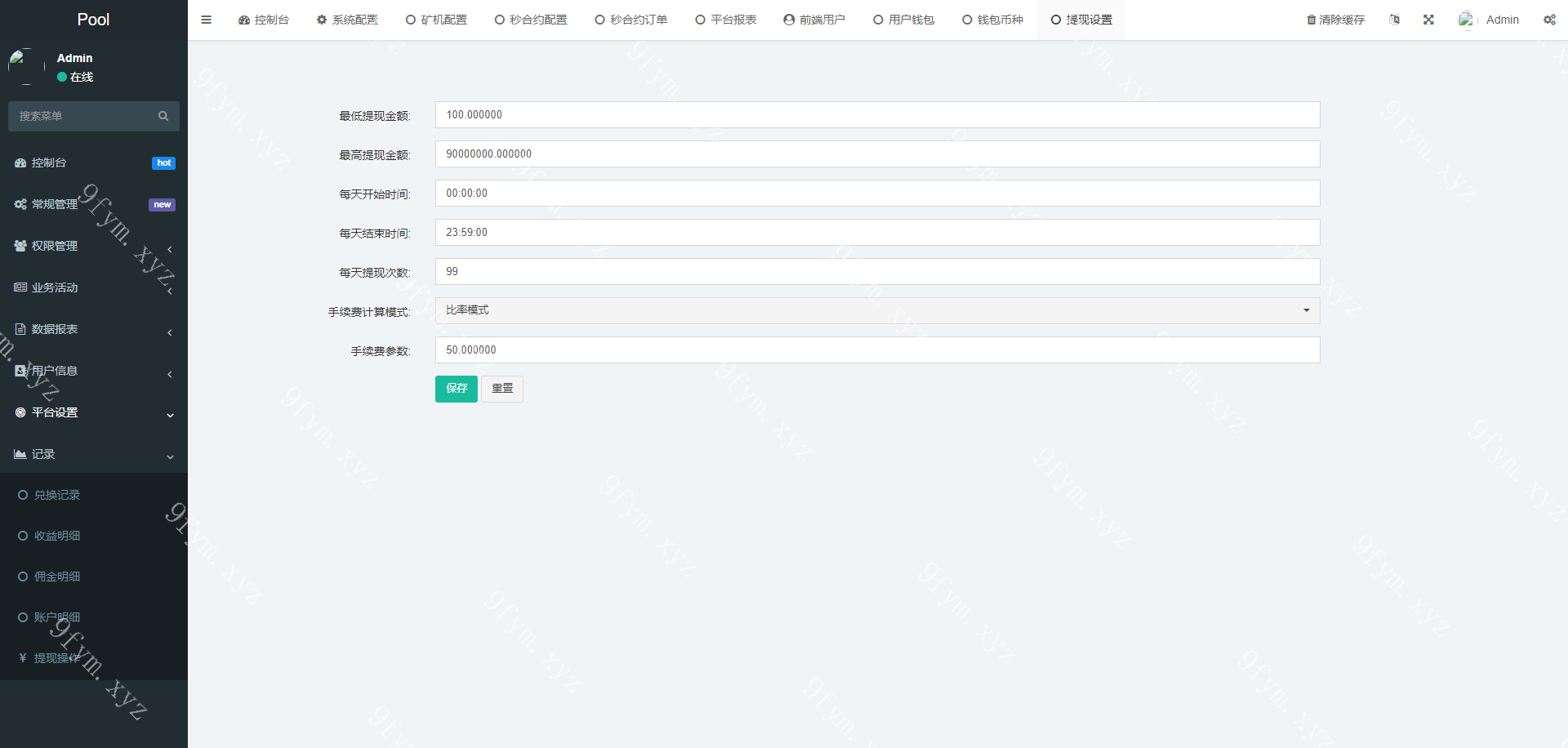This screenshot has height=748, width=1568.
Task: Switch to the 用户钱包 tab
Action: click(x=903, y=20)
